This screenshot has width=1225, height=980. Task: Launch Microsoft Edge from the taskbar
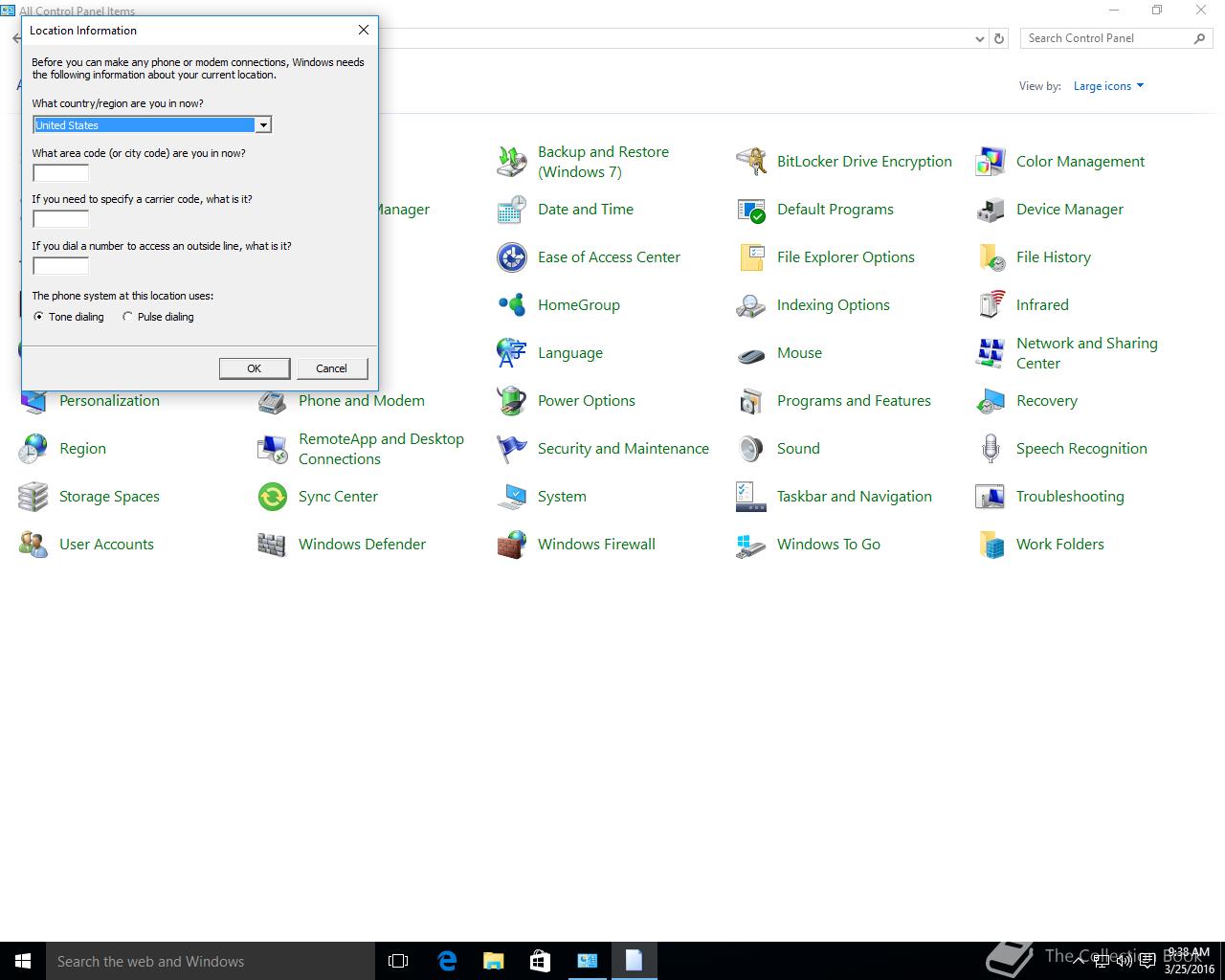click(x=447, y=961)
